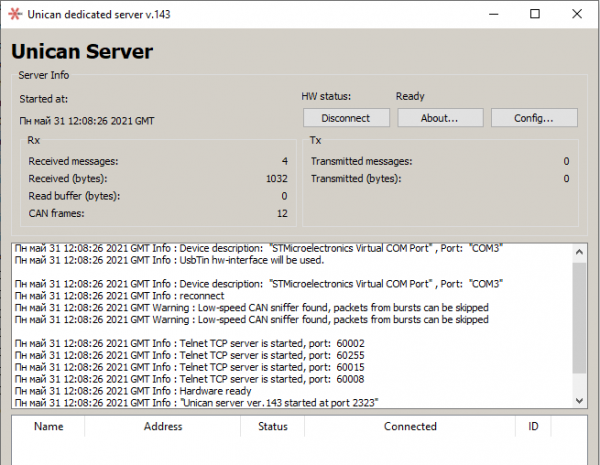The image size is (600, 465).
Task: Click the CAN frames value 12
Action: coord(282,214)
